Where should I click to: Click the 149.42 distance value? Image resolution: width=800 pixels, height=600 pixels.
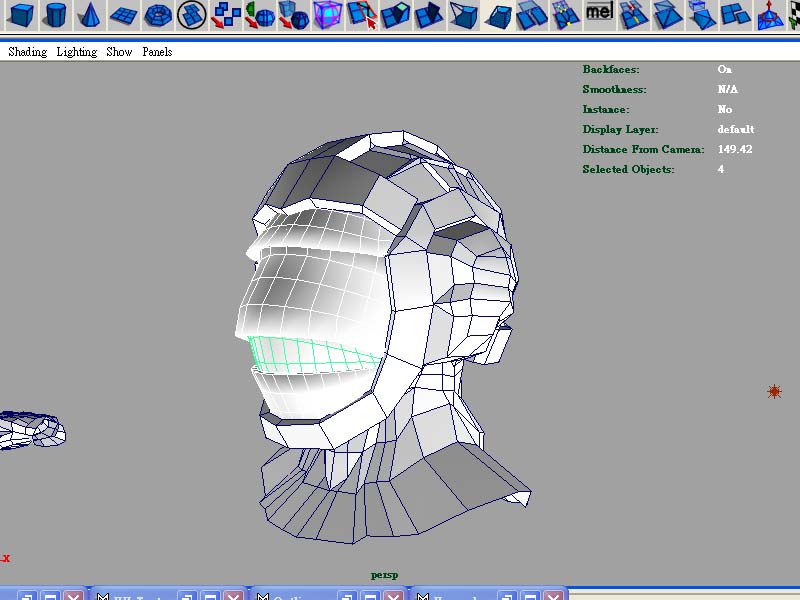(735, 149)
